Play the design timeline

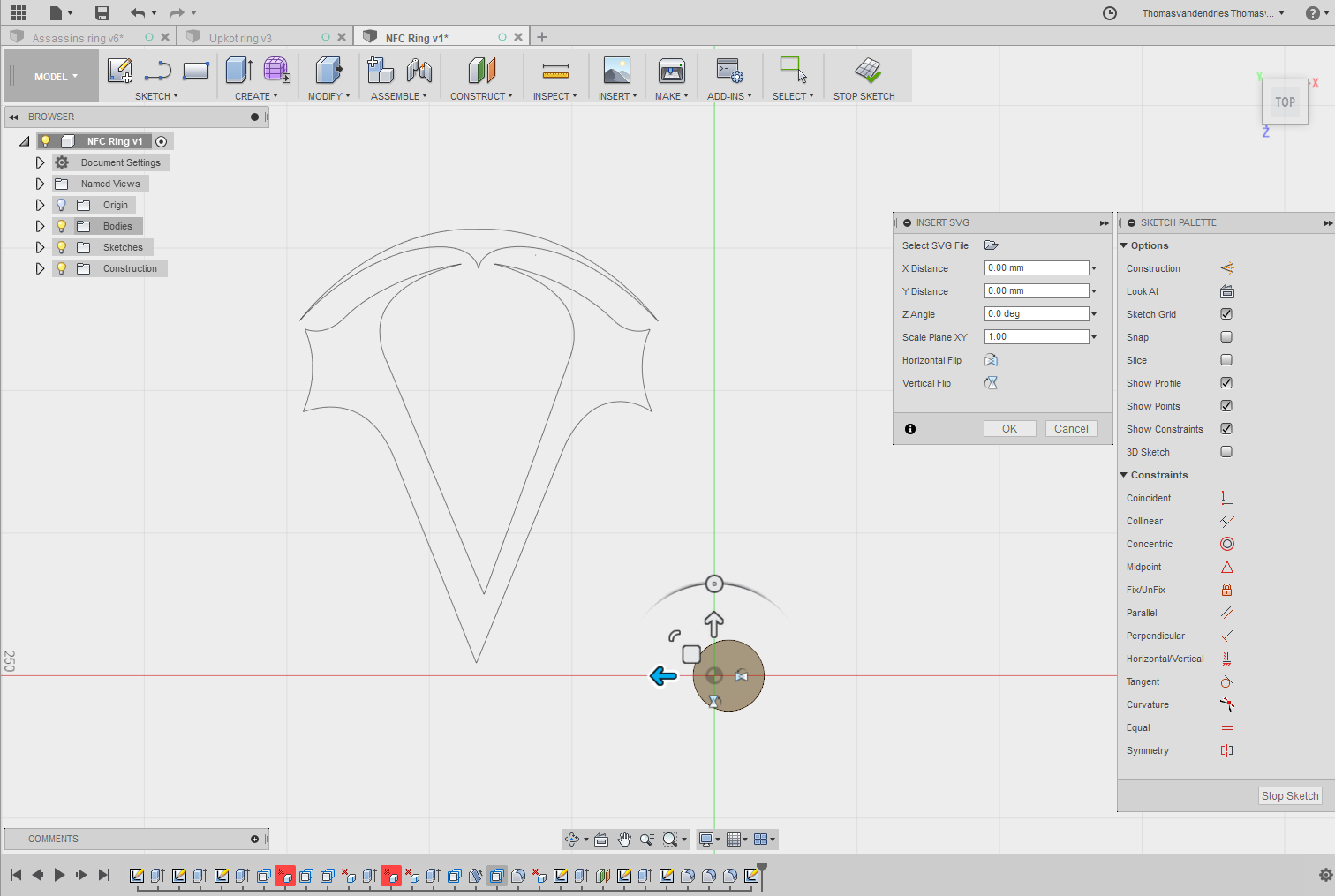click(59, 875)
